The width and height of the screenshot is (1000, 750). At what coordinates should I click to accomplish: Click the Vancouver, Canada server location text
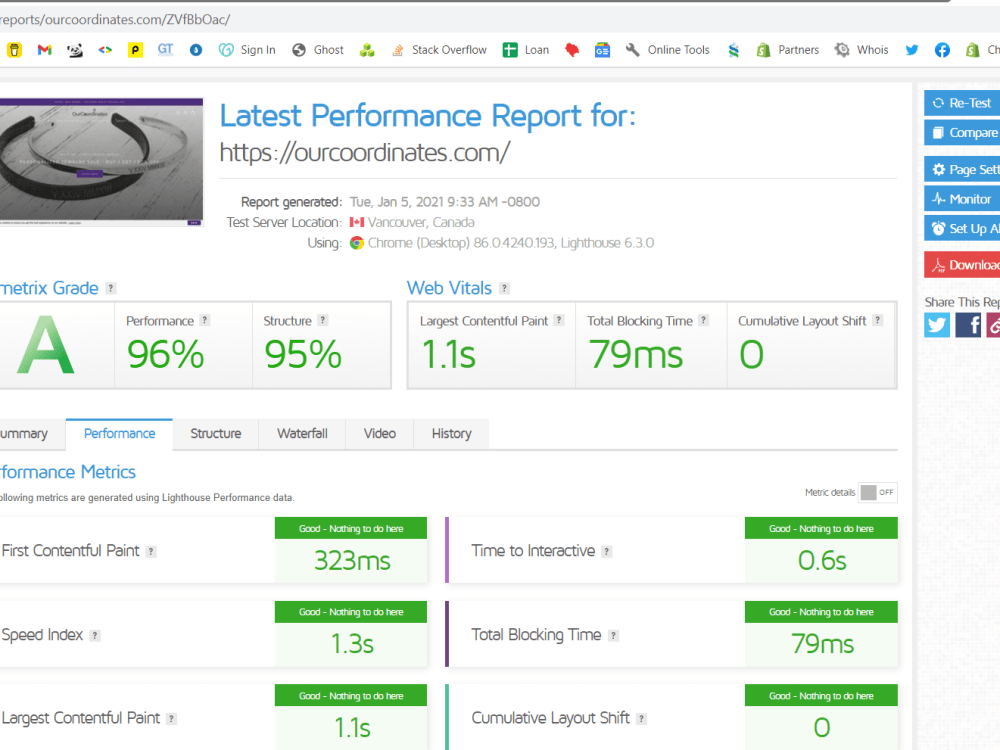[421, 223]
